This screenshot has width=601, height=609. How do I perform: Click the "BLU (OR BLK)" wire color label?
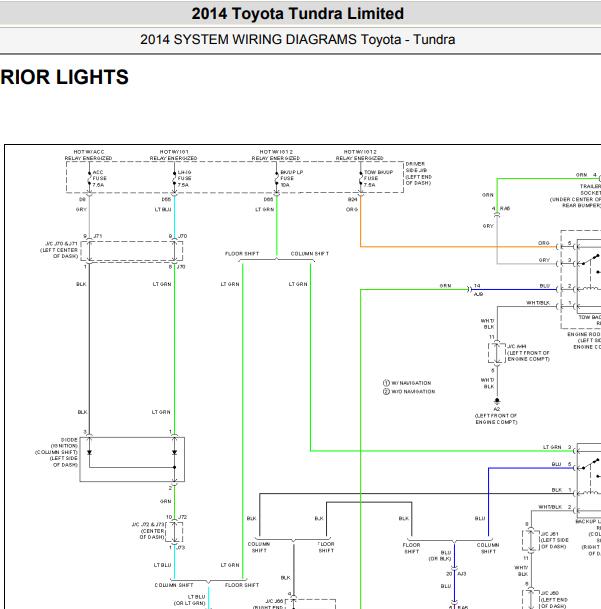point(440,555)
